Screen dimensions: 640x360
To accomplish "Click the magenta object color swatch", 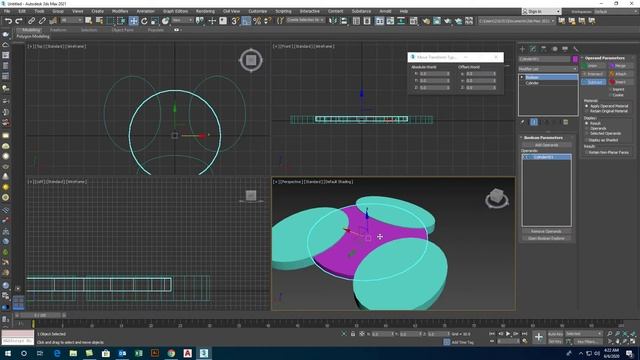I will [x=575, y=59].
